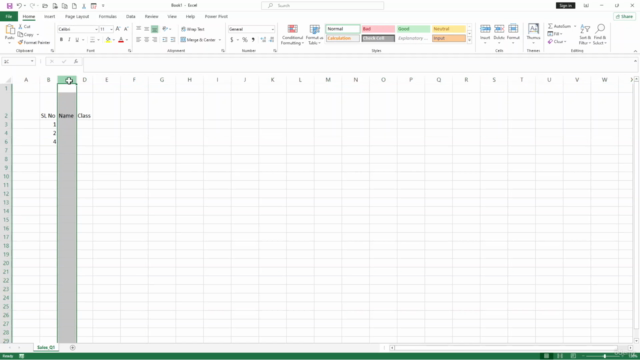Screen dimensions: 640x360
Task: Toggle middle vertical alignment
Action: coord(147,29)
